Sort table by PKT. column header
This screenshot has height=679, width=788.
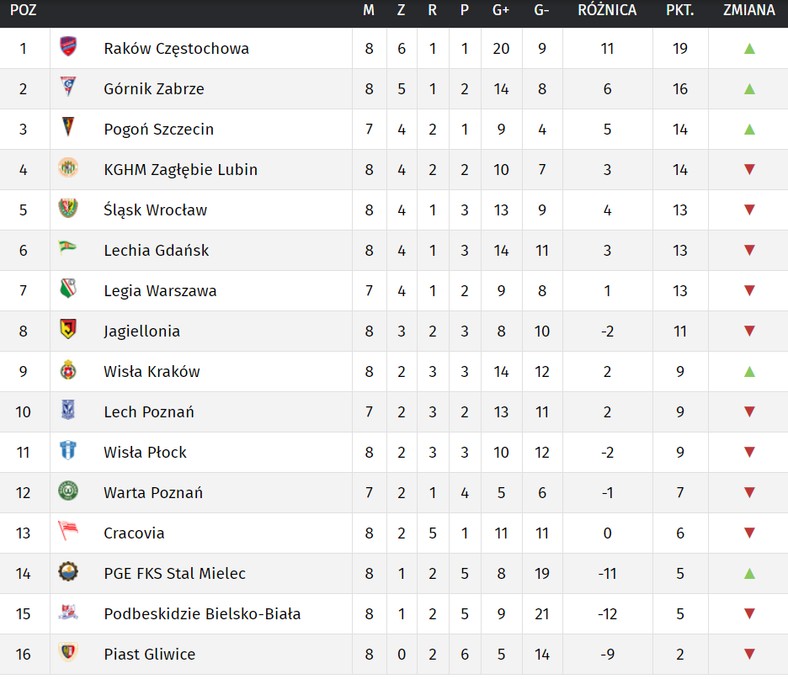coord(680,10)
